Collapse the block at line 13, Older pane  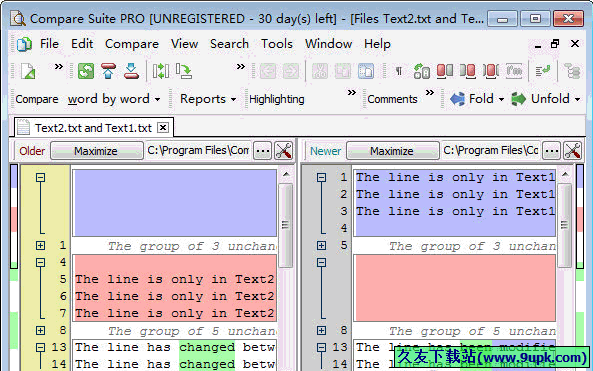[x=40, y=347]
